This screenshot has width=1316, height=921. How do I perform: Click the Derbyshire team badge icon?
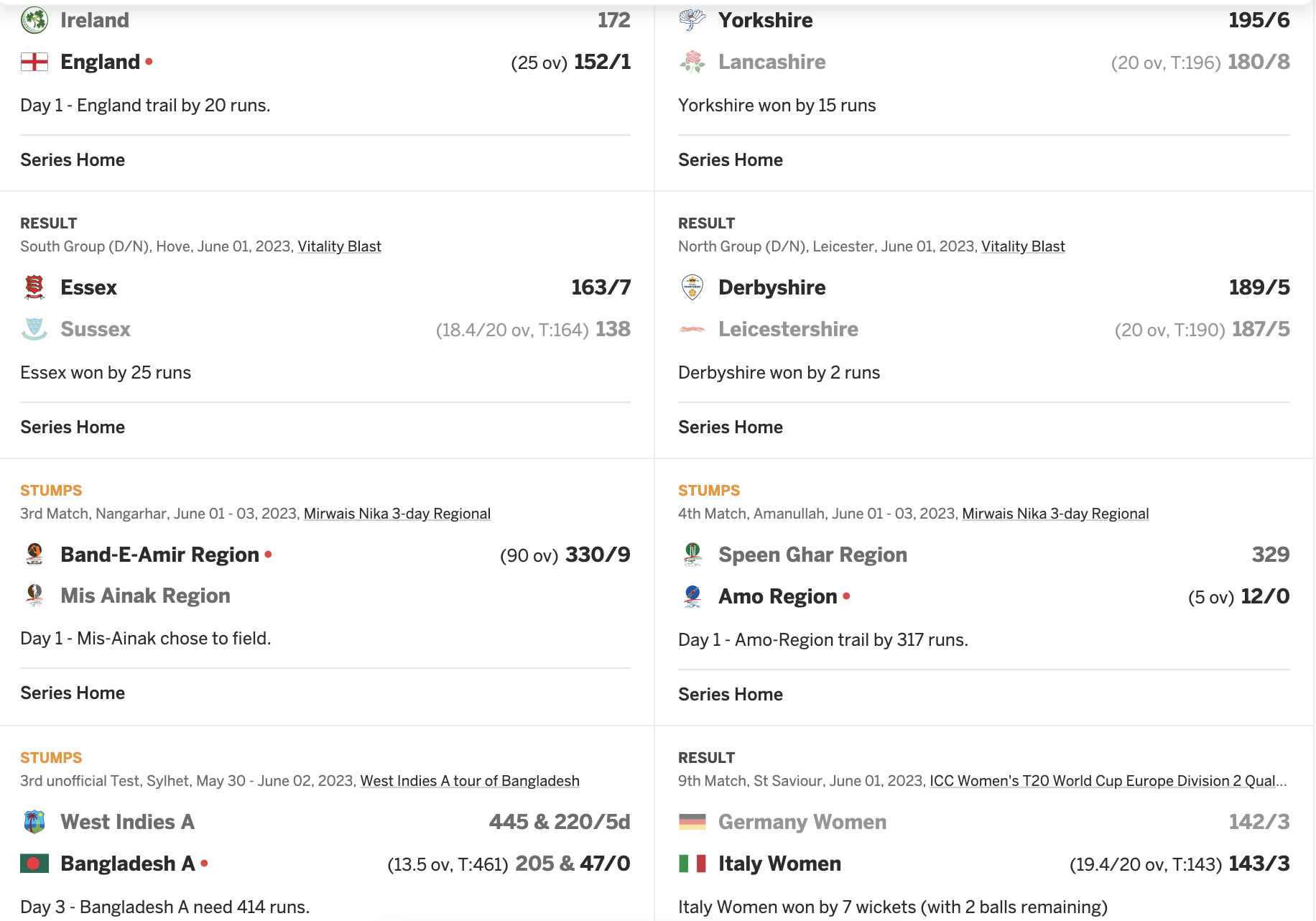[692, 287]
